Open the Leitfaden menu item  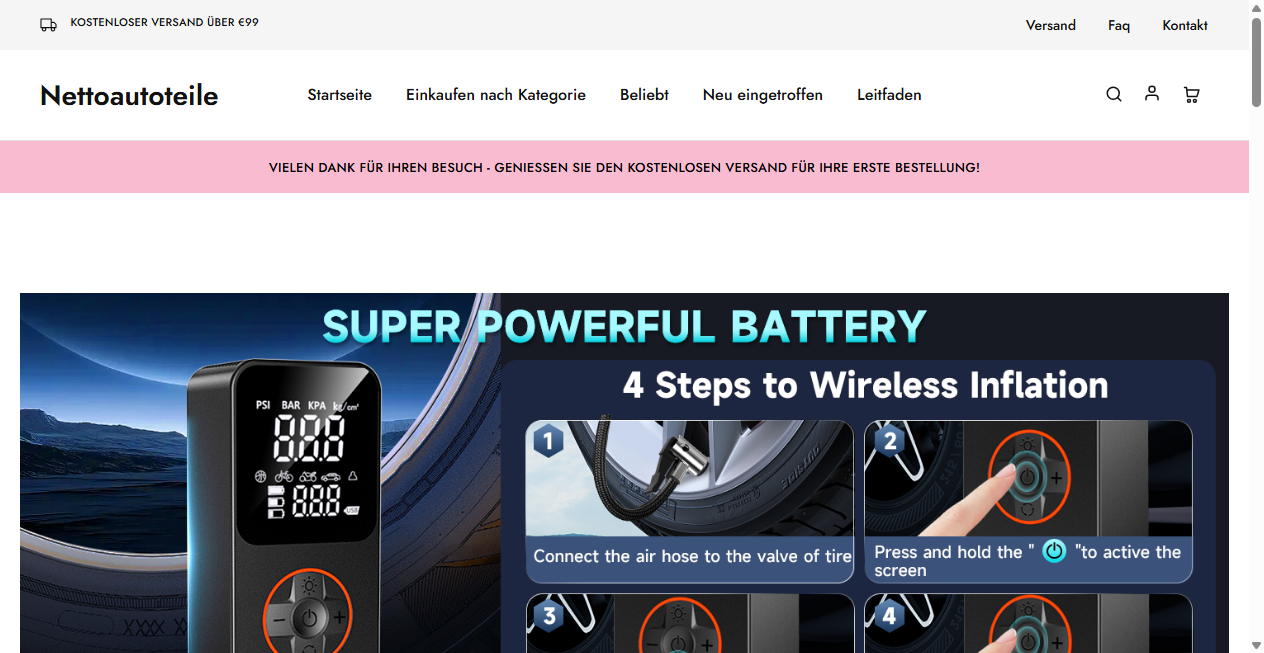click(x=889, y=95)
